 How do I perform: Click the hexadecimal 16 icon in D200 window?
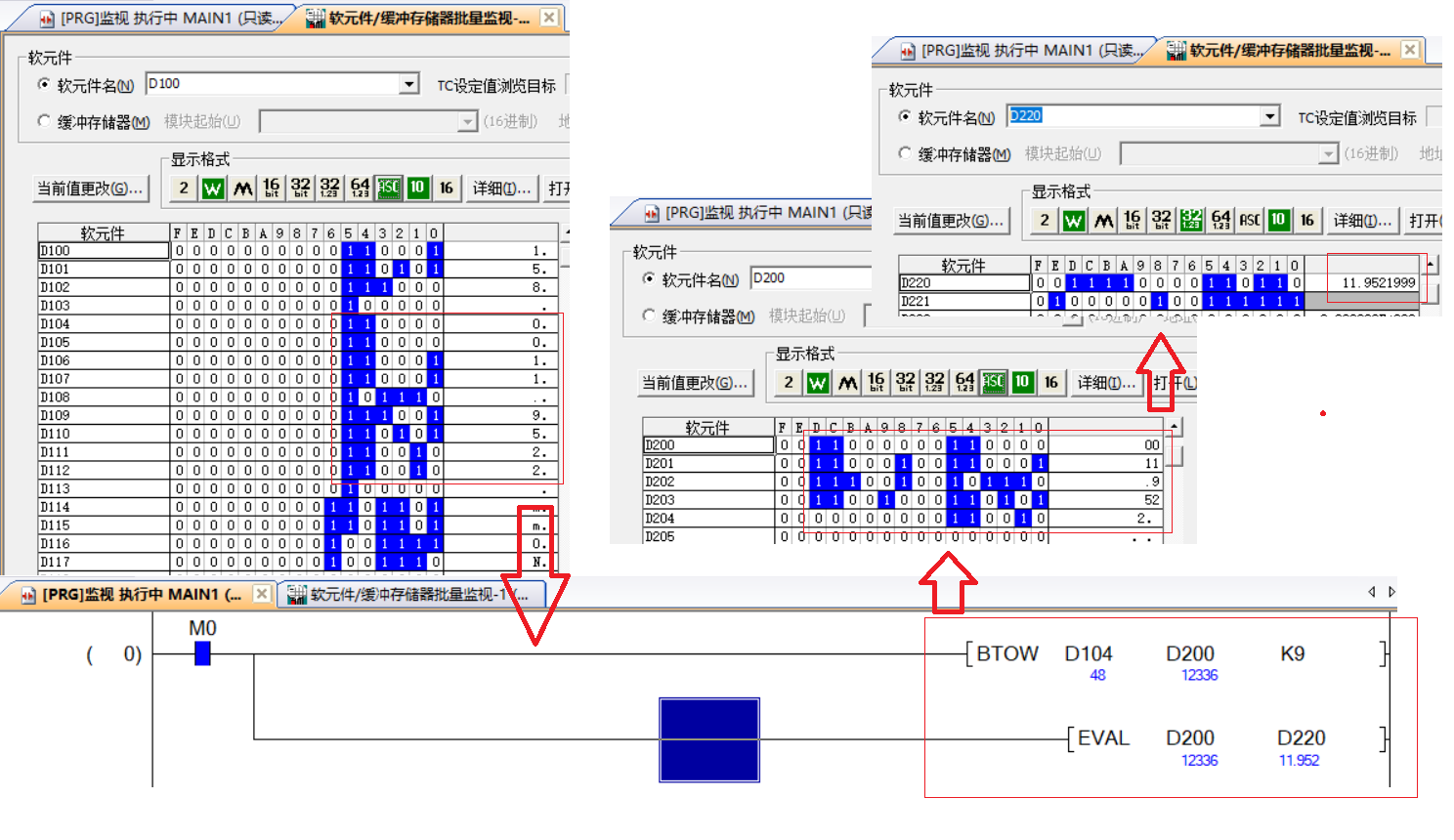pos(1051,382)
